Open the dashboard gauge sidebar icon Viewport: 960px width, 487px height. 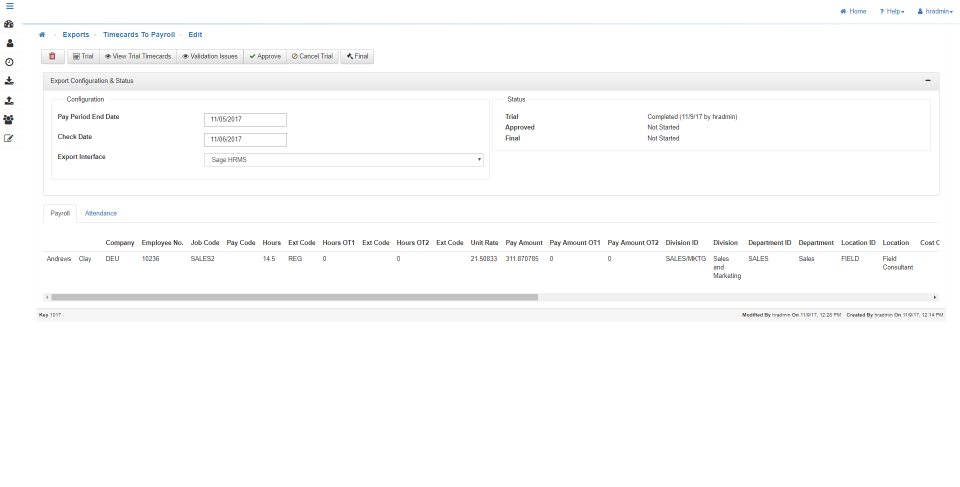tap(9, 25)
